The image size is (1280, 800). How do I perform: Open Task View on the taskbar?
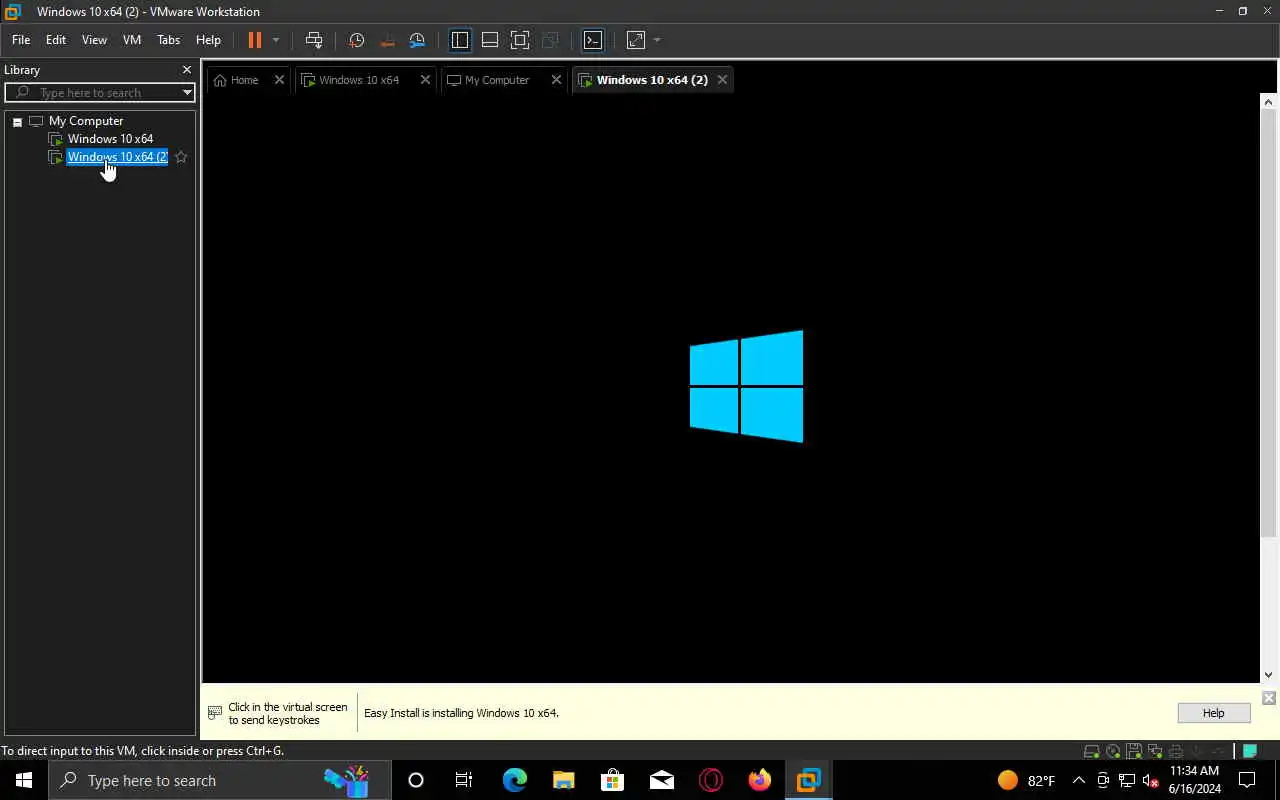tap(464, 780)
